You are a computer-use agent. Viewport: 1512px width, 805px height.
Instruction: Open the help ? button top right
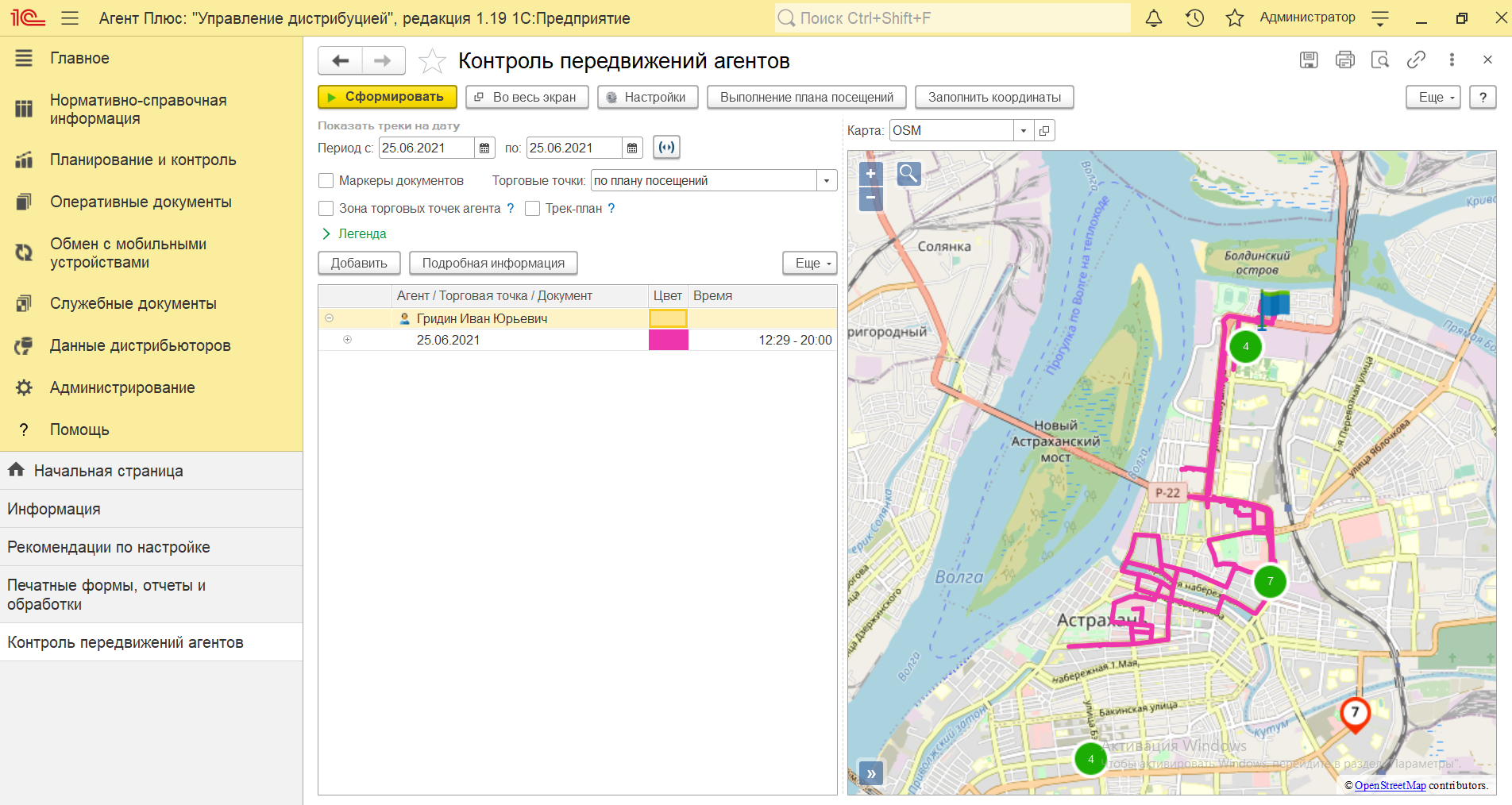pyautogui.click(x=1483, y=97)
